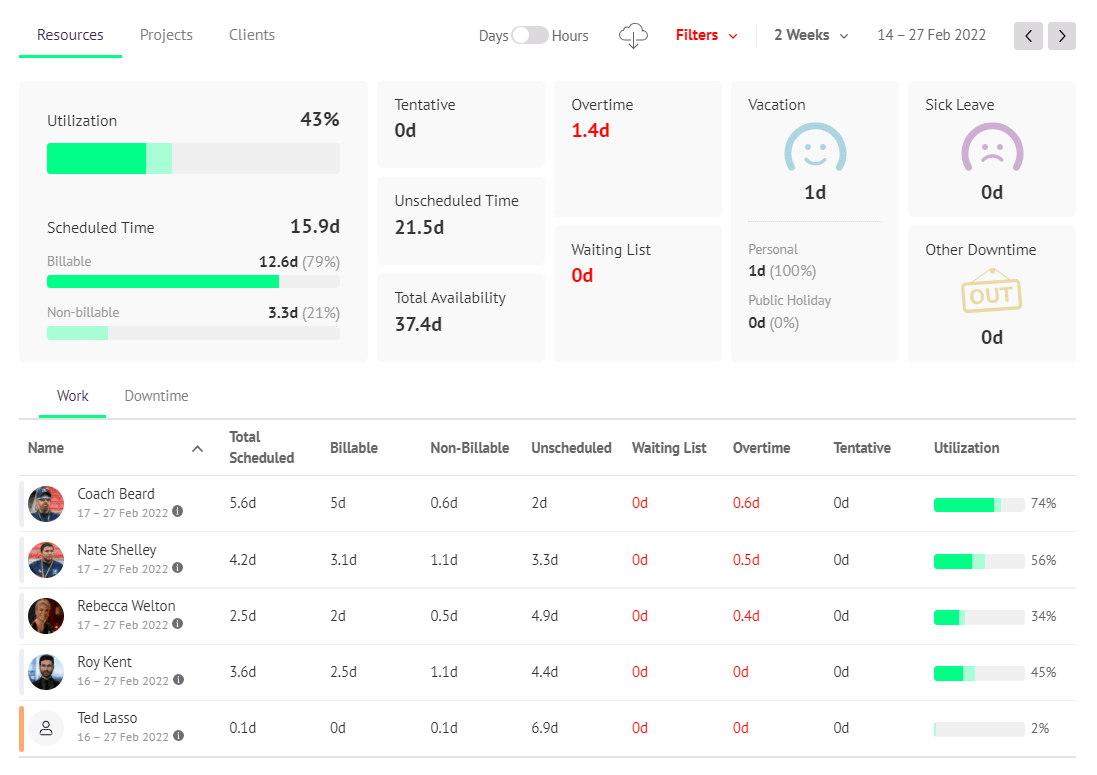This screenshot has height=775, width=1097.
Task: Click Nate Shelley's info icon
Action: [178, 569]
